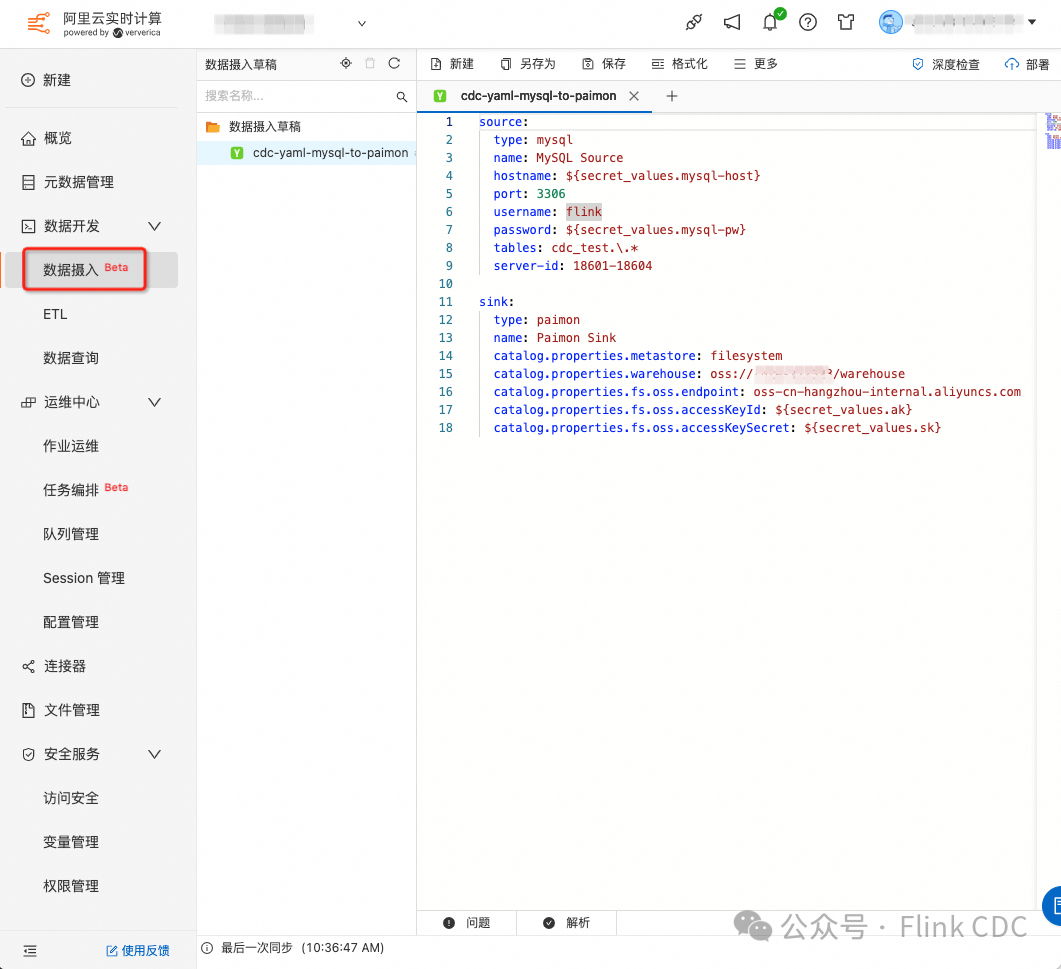Click the filesystem metastore value
This screenshot has height=969, width=1061.
[x=746, y=356]
